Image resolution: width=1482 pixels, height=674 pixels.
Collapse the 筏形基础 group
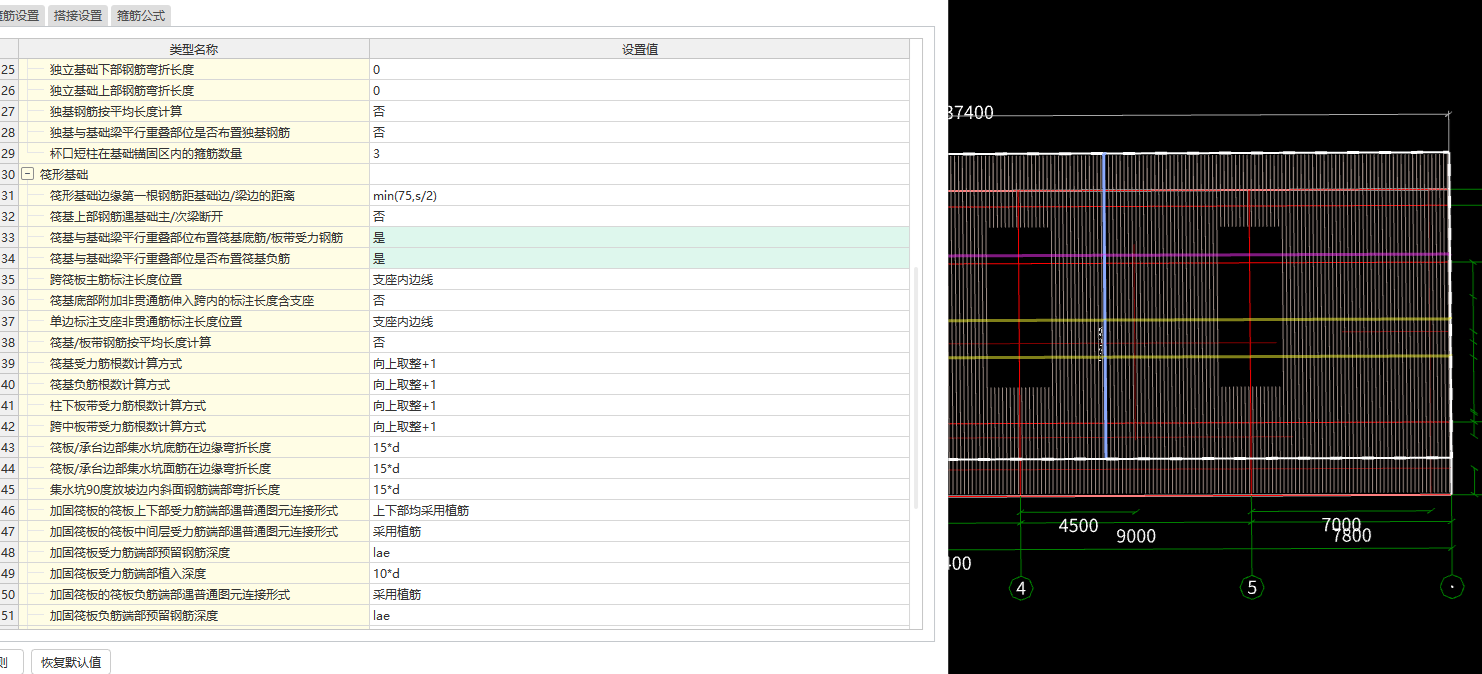28,174
